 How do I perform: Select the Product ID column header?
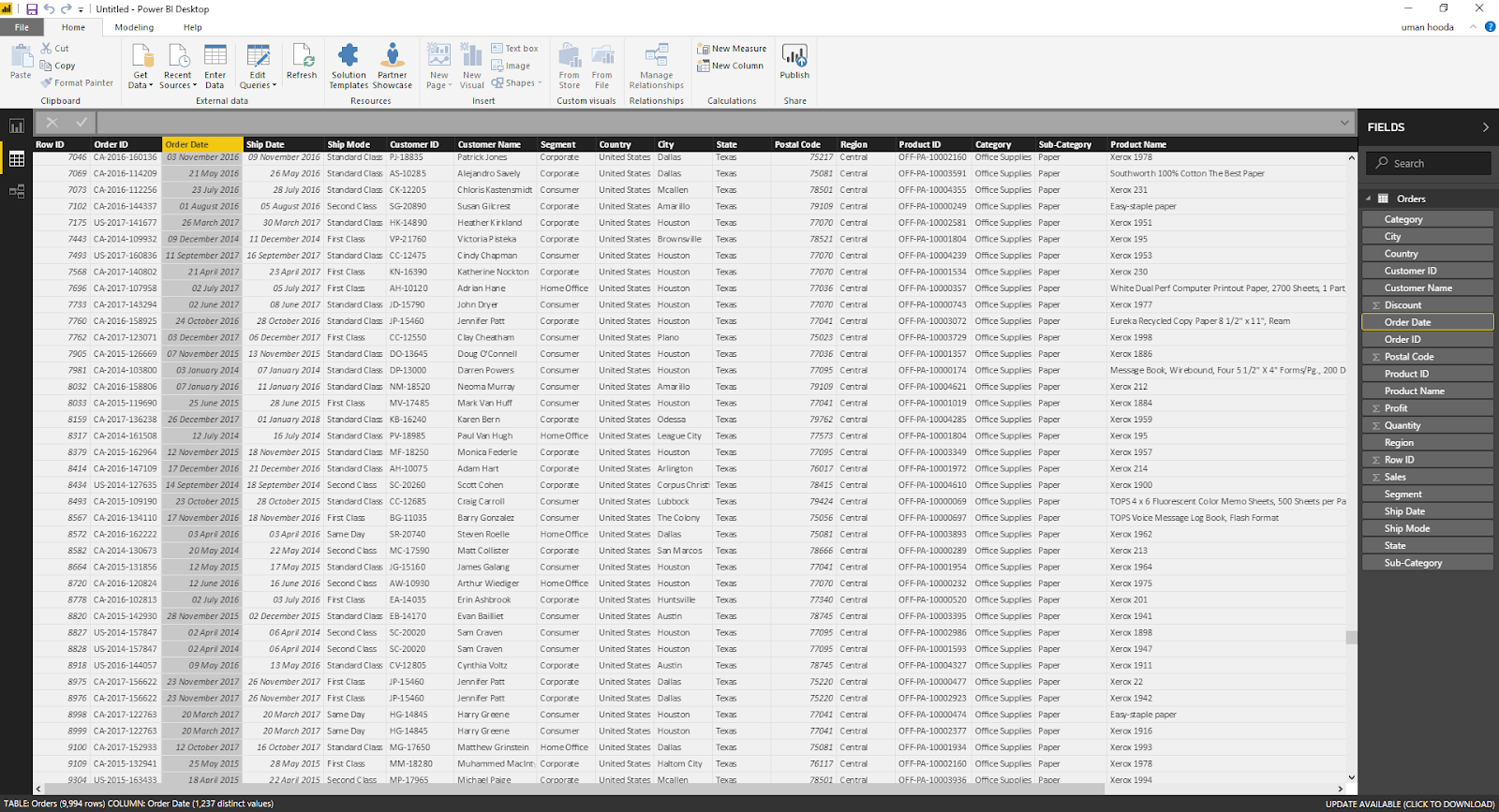[x=933, y=144]
